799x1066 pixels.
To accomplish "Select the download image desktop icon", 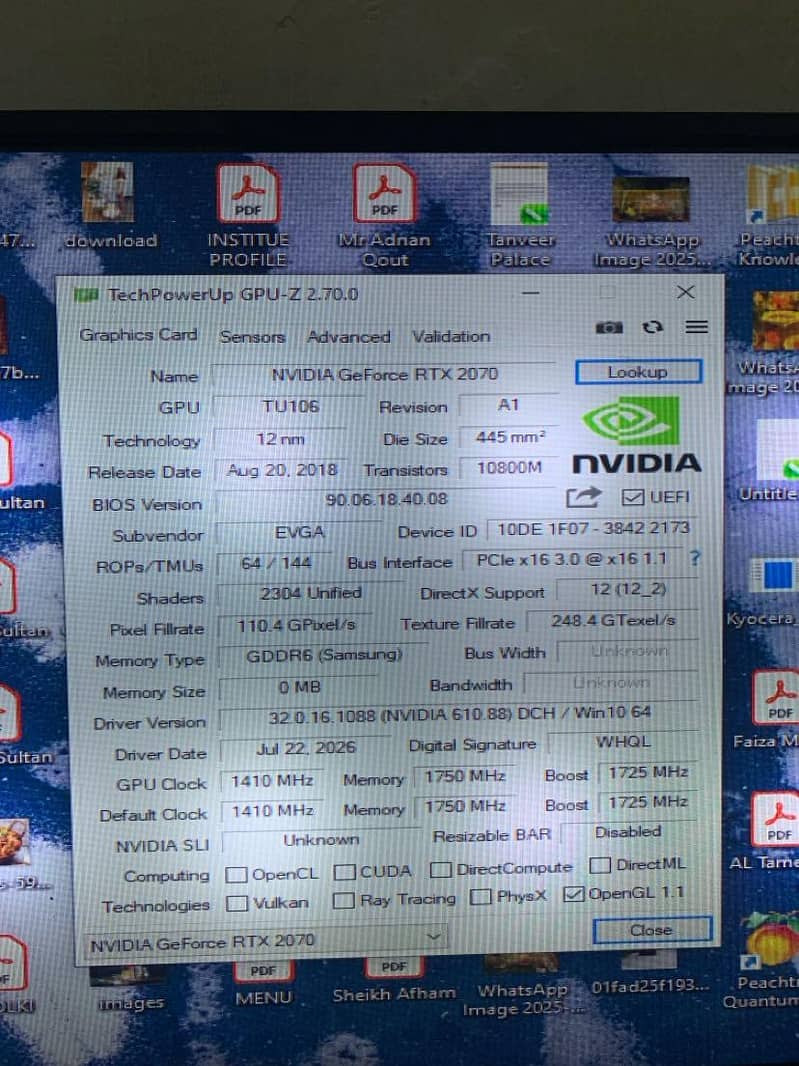I will tap(109, 205).
